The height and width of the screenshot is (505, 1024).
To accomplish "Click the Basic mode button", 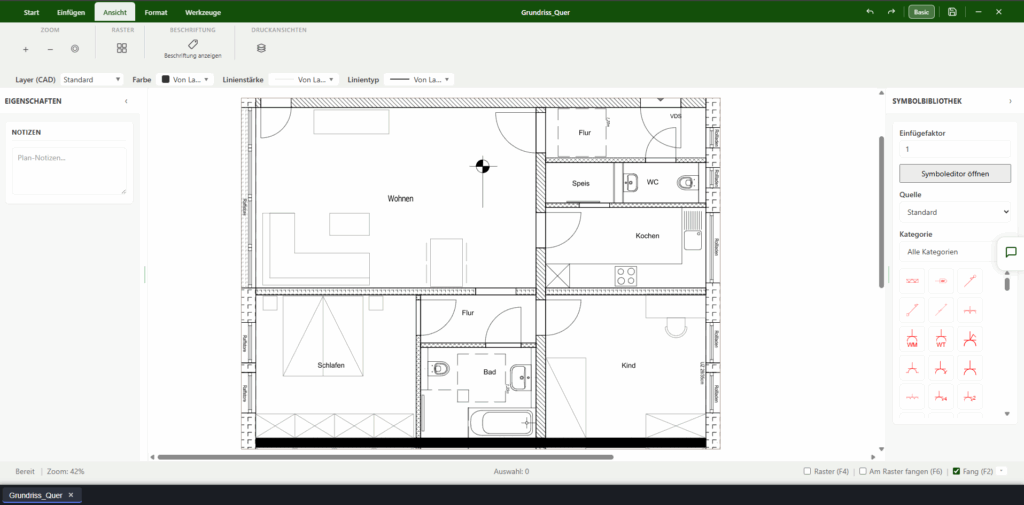I will pyautogui.click(x=921, y=12).
